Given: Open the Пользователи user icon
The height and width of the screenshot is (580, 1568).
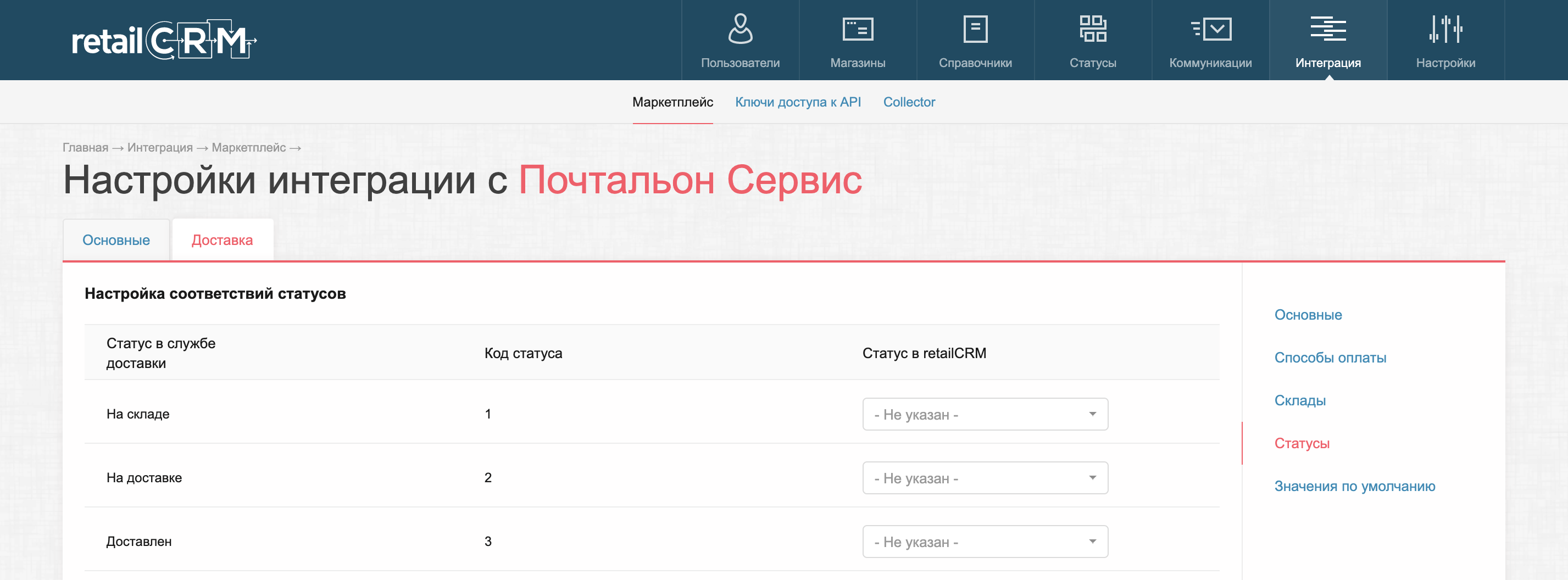Looking at the screenshot, I should click(740, 29).
